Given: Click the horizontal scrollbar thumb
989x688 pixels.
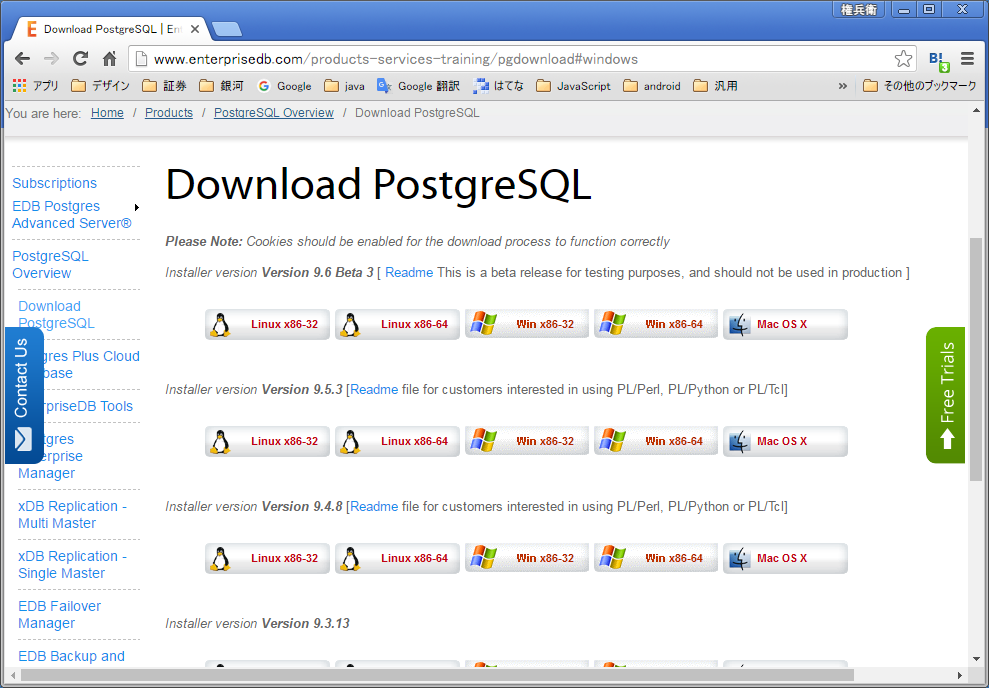Looking at the screenshot, I should tap(436, 675).
